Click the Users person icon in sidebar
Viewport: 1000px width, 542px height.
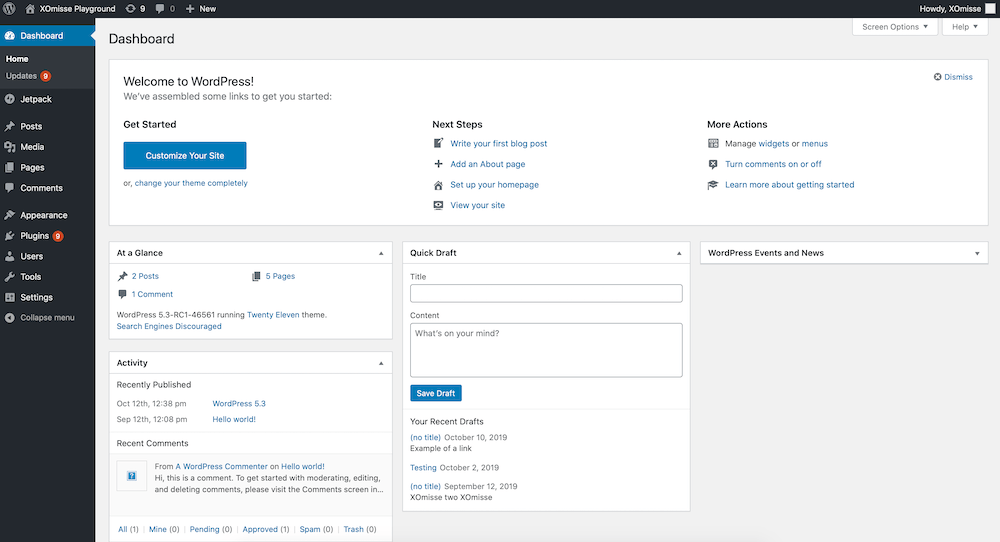[x=10, y=256]
